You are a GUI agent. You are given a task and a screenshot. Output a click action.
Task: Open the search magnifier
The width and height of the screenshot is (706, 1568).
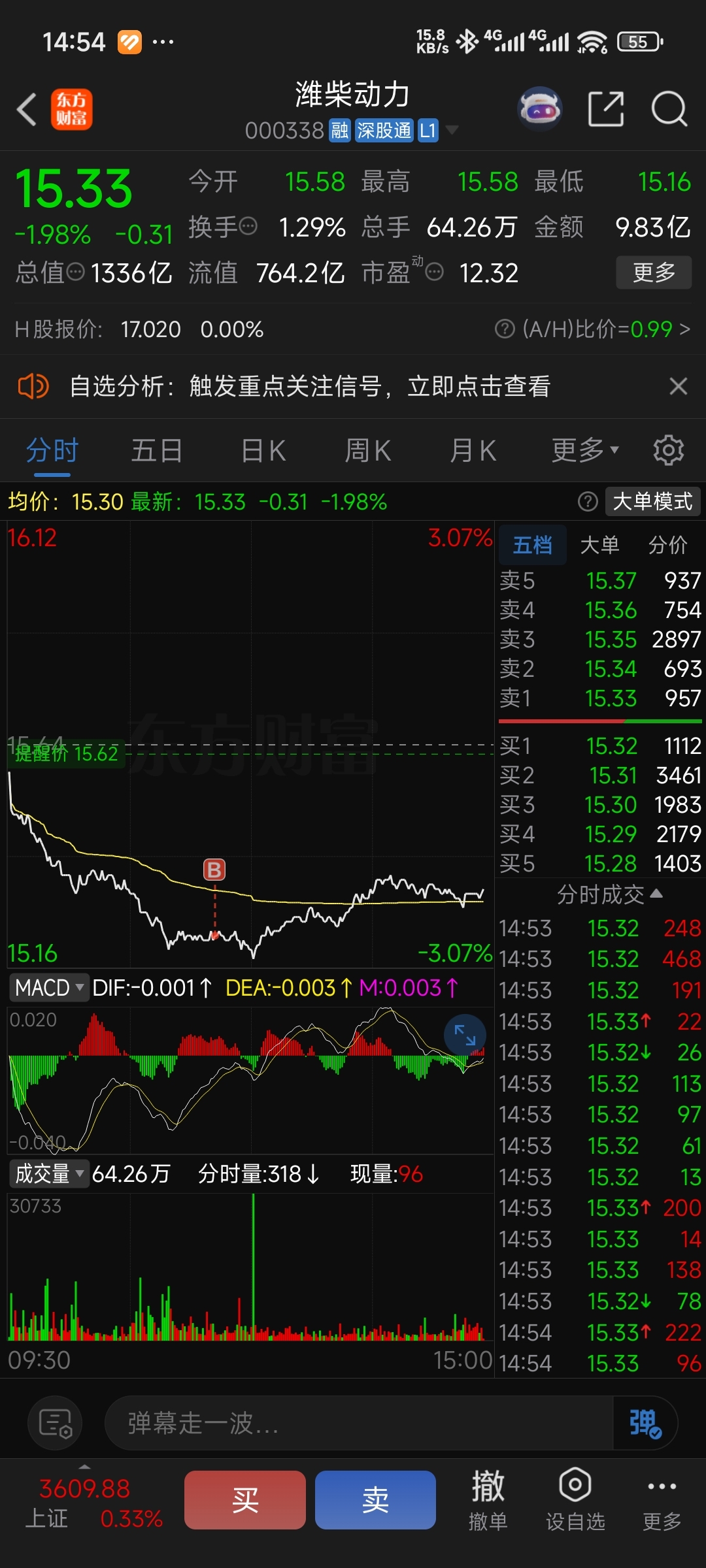pos(669,109)
